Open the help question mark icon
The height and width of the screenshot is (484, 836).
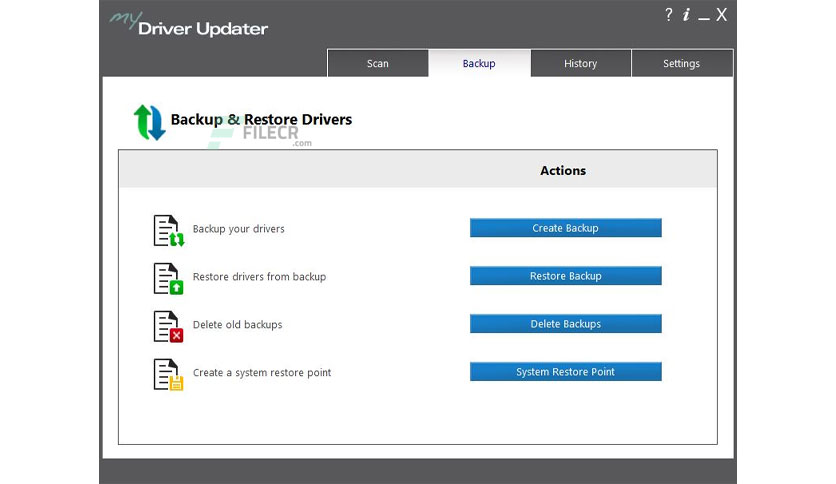669,14
